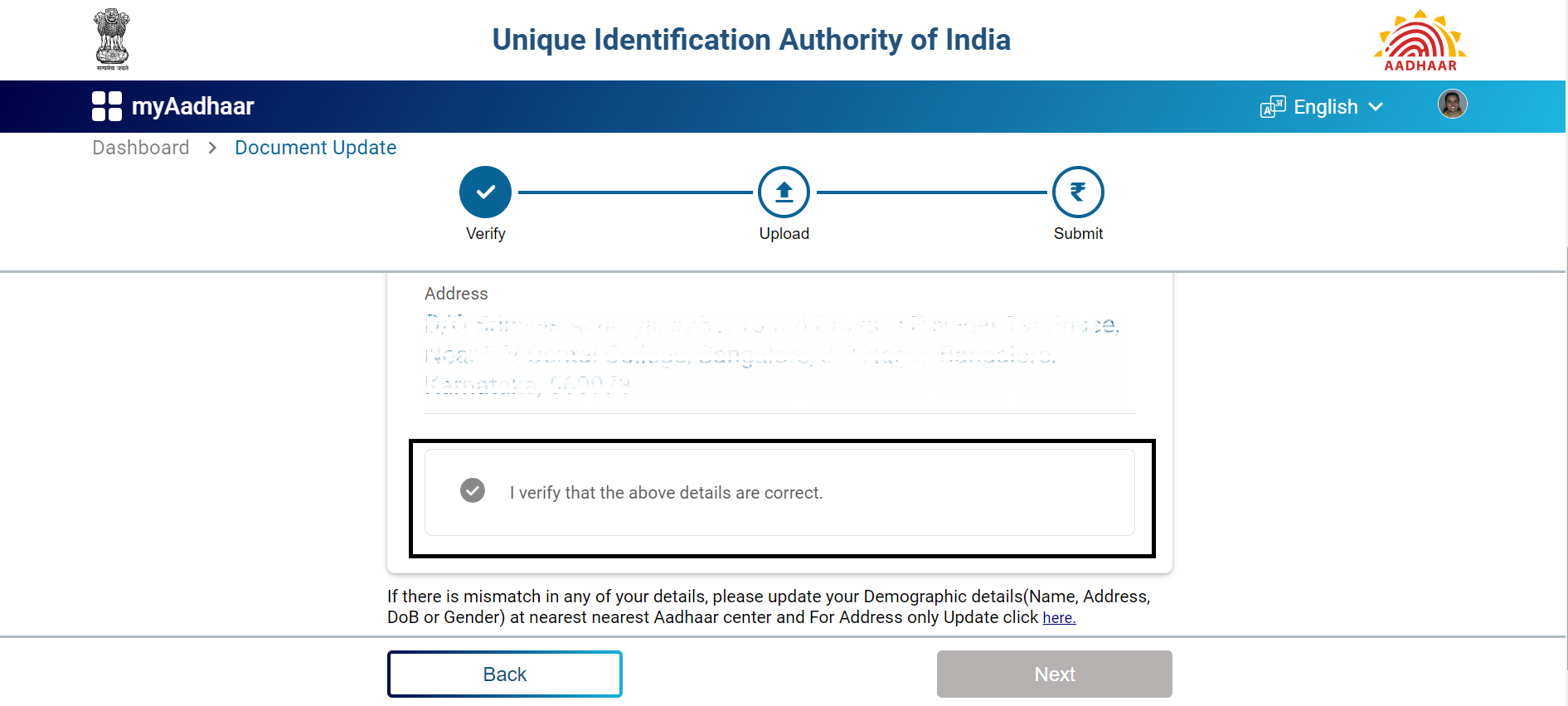Click the Verify-to-Upload progress line

pos(634,192)
